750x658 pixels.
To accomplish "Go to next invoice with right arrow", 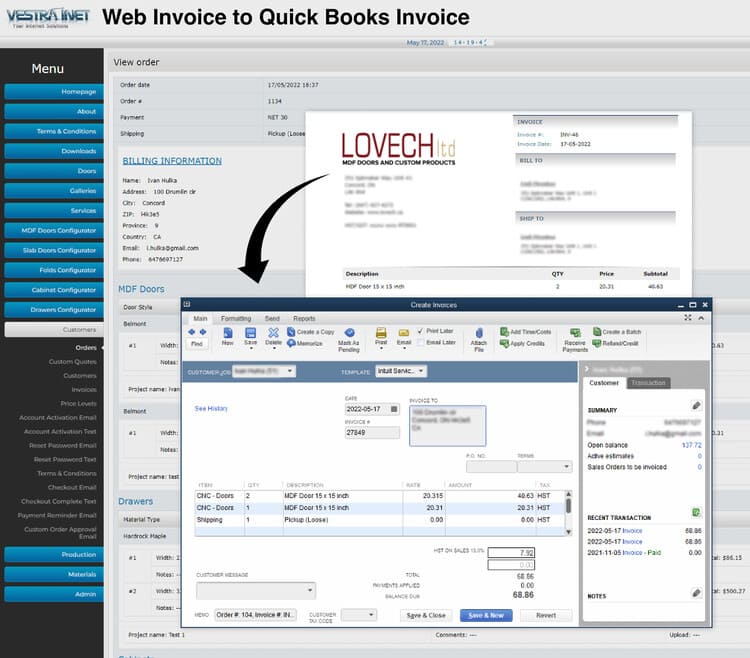I will tap(203, 331).
